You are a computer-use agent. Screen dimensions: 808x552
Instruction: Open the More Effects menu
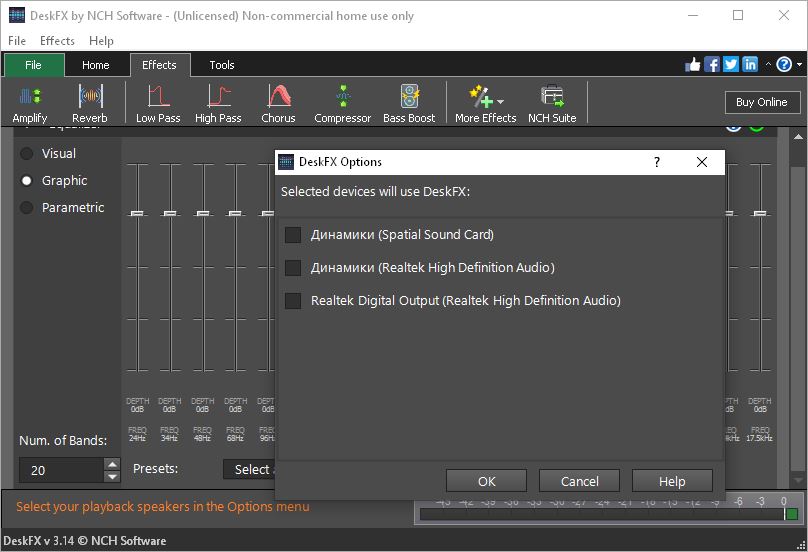pos(485,104)
